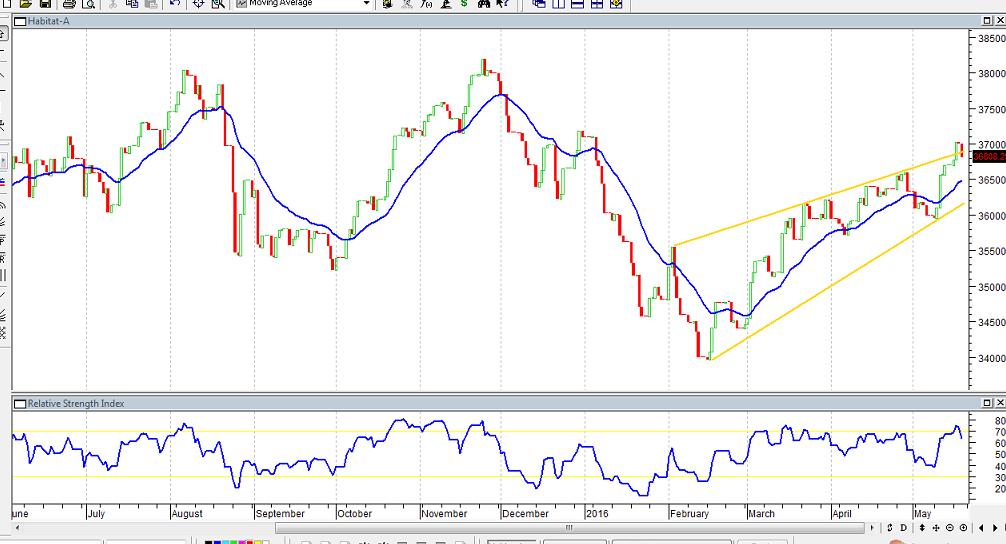
Task: Select the magnifier zoom tool in toolbar
Action: [218, 4]
